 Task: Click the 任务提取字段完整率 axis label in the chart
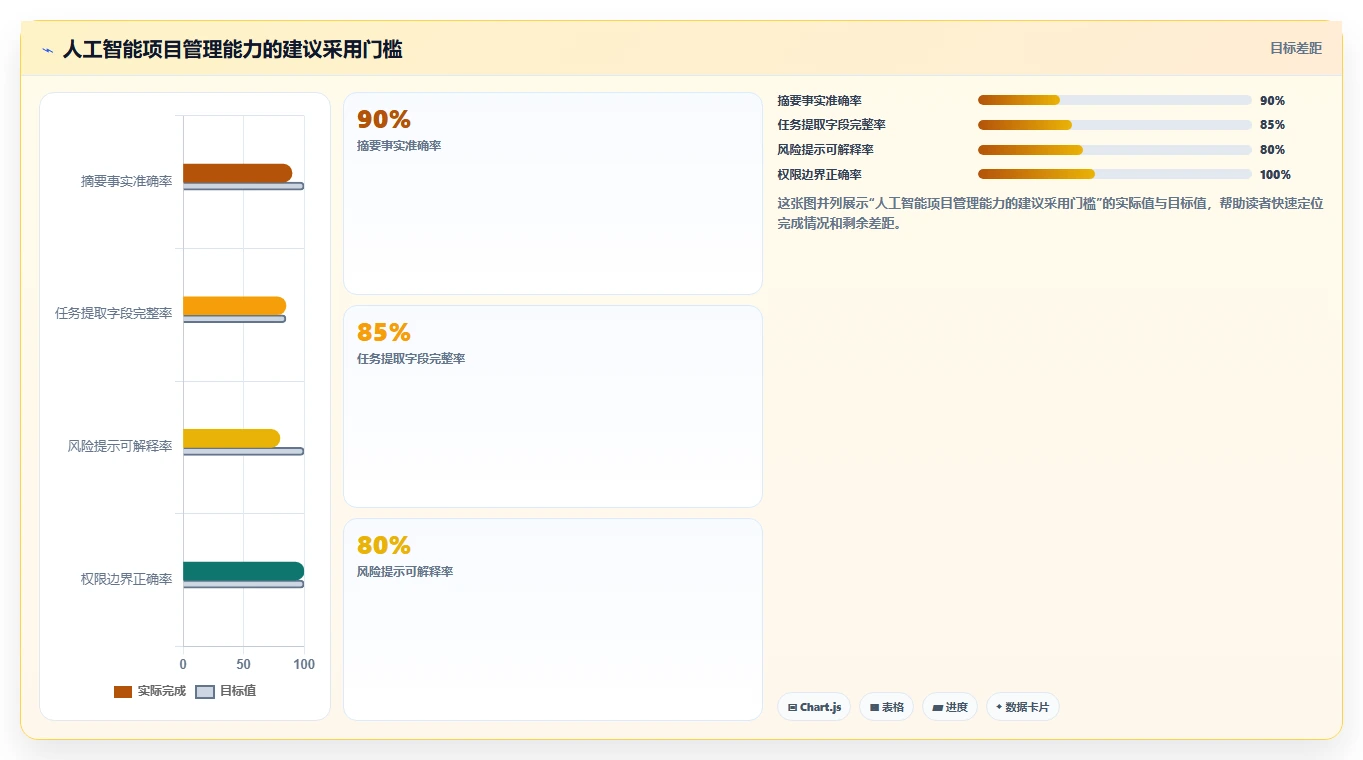tap(114, 313)
